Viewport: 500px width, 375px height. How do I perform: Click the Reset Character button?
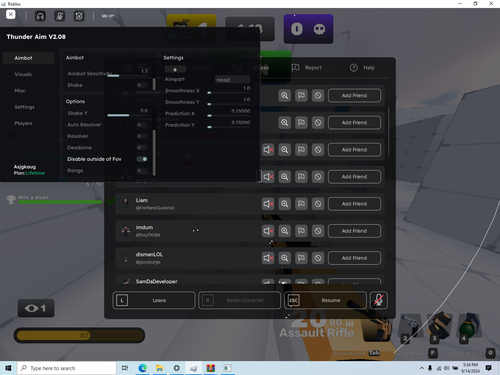pos(239,300)
